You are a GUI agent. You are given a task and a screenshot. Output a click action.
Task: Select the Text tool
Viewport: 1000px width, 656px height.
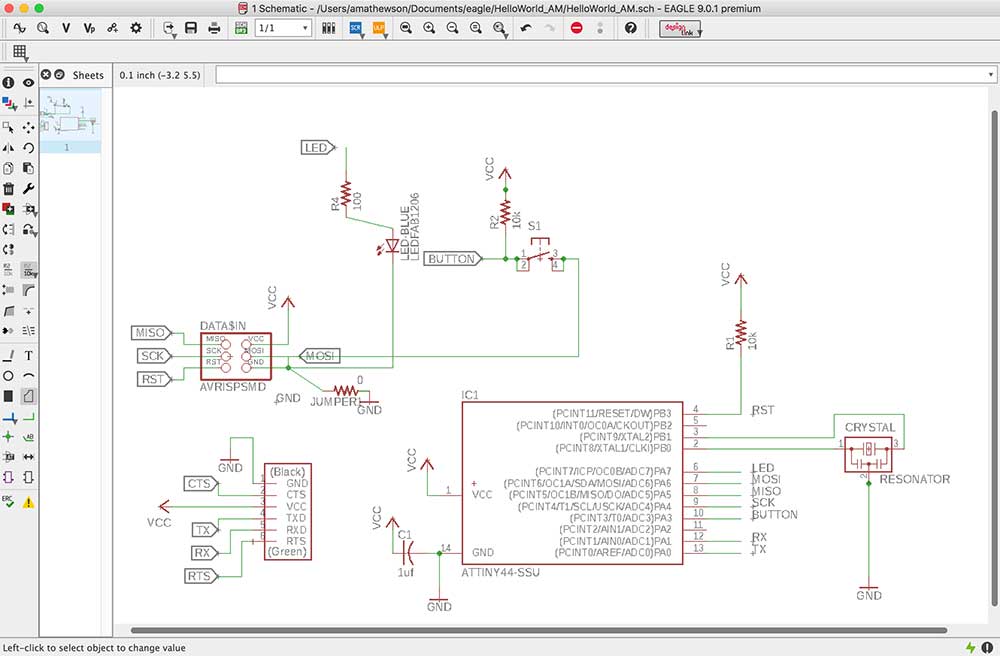29,355
